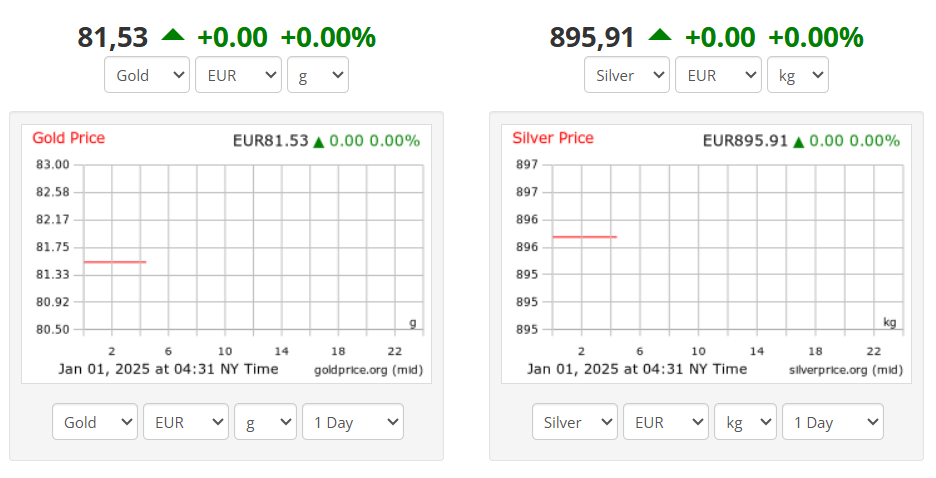The width and height of the screenshot is (936, 478).
Task: Expand EUR dropdown below the silver chart
Action: pos(666,422)
